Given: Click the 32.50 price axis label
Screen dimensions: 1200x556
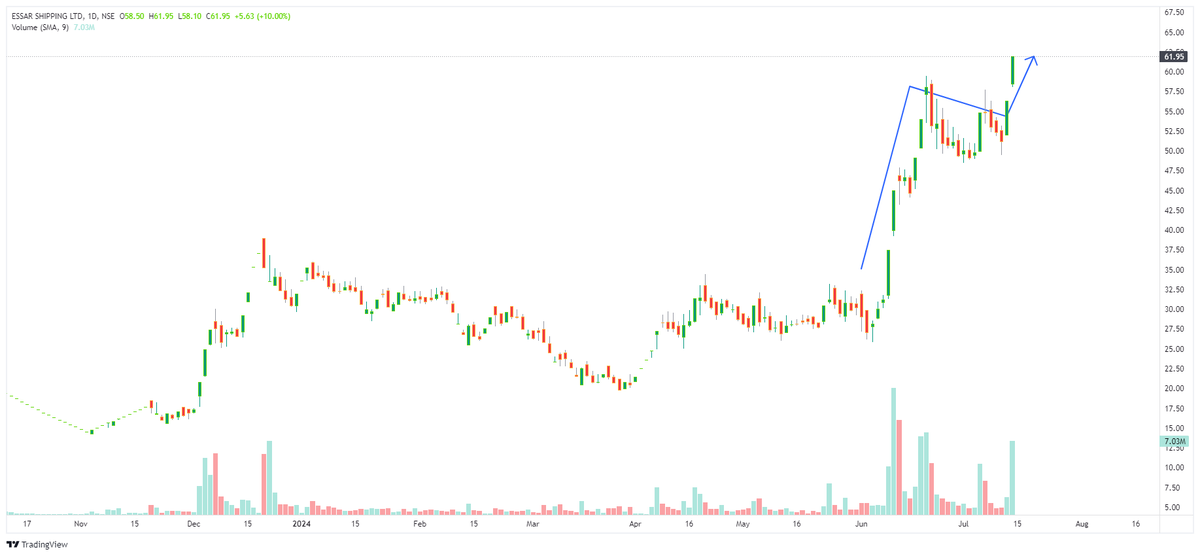Looking at the screenshot, I should pos(1174,289).
